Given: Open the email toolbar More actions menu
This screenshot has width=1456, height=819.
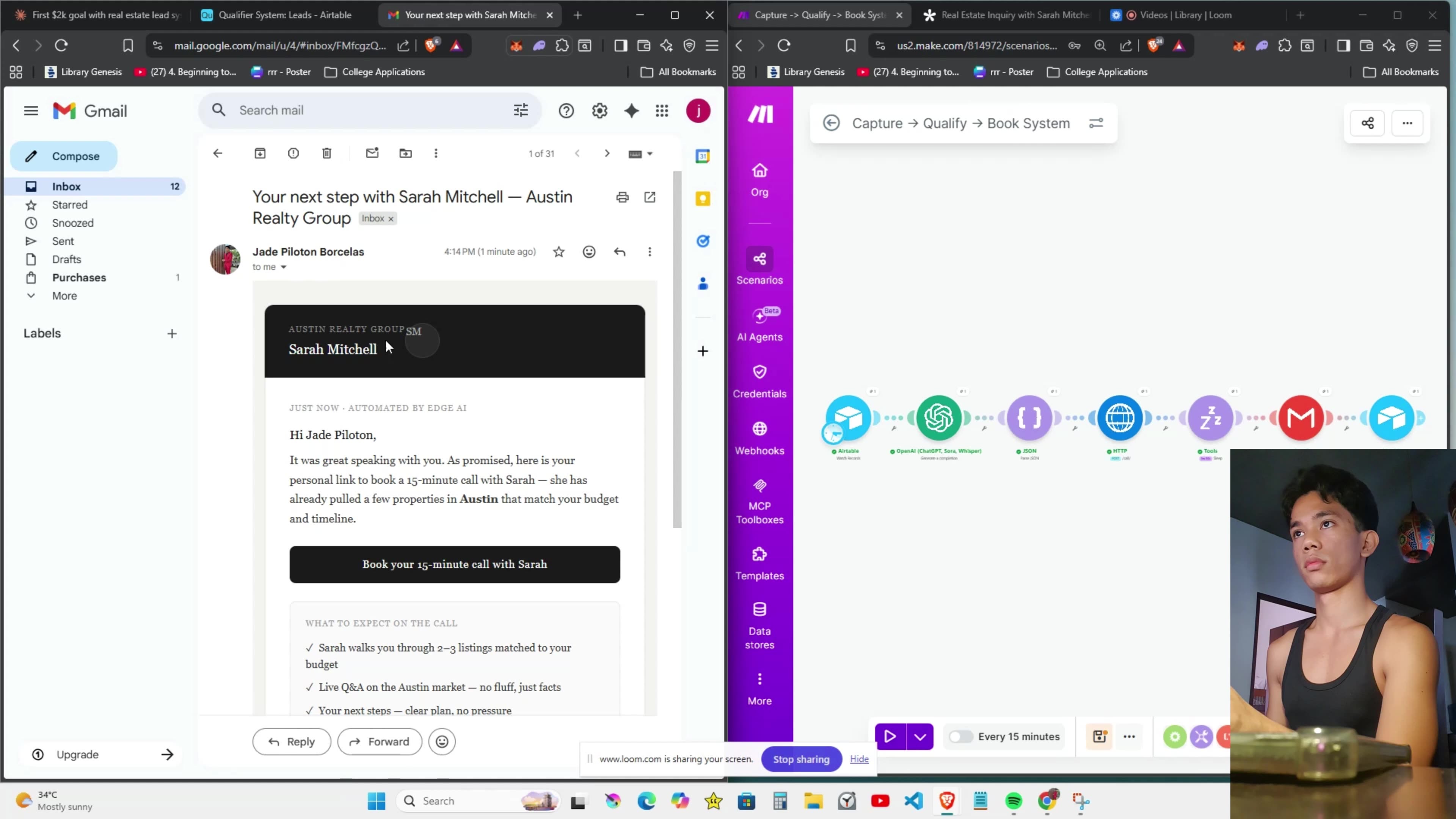Looking at the screenshot, I should tap(436, 153).
